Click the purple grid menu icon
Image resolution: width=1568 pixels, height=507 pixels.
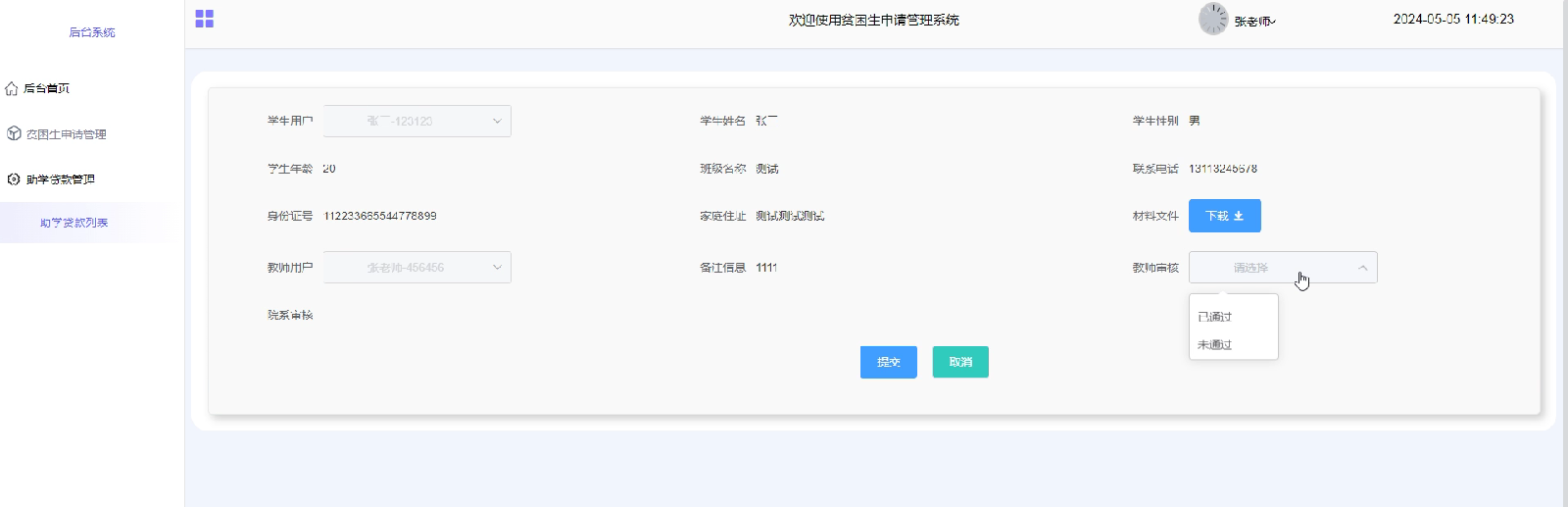pos(204,19)
